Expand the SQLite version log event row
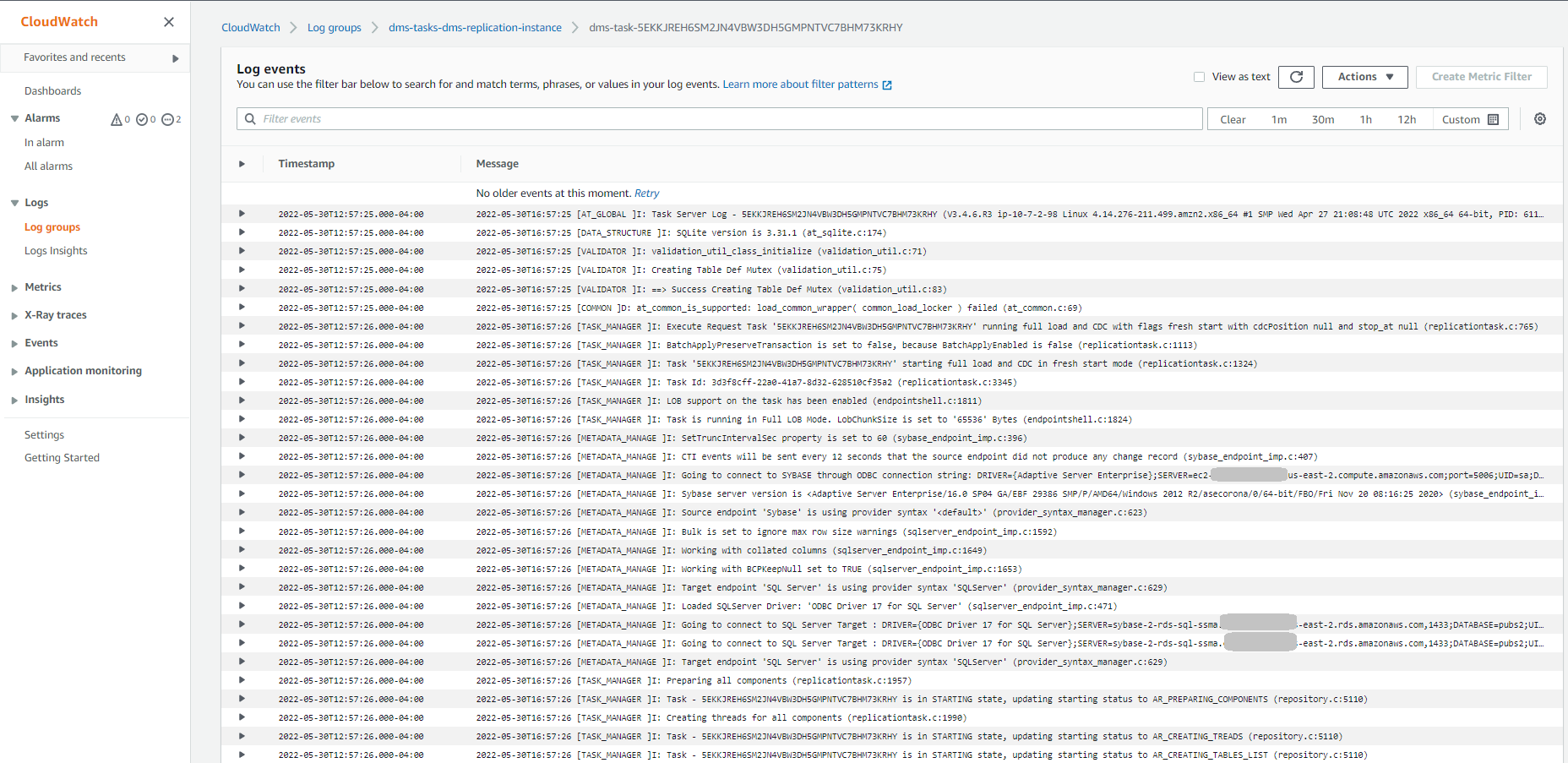Viewport: 1568px width, 763px height. 242,232
